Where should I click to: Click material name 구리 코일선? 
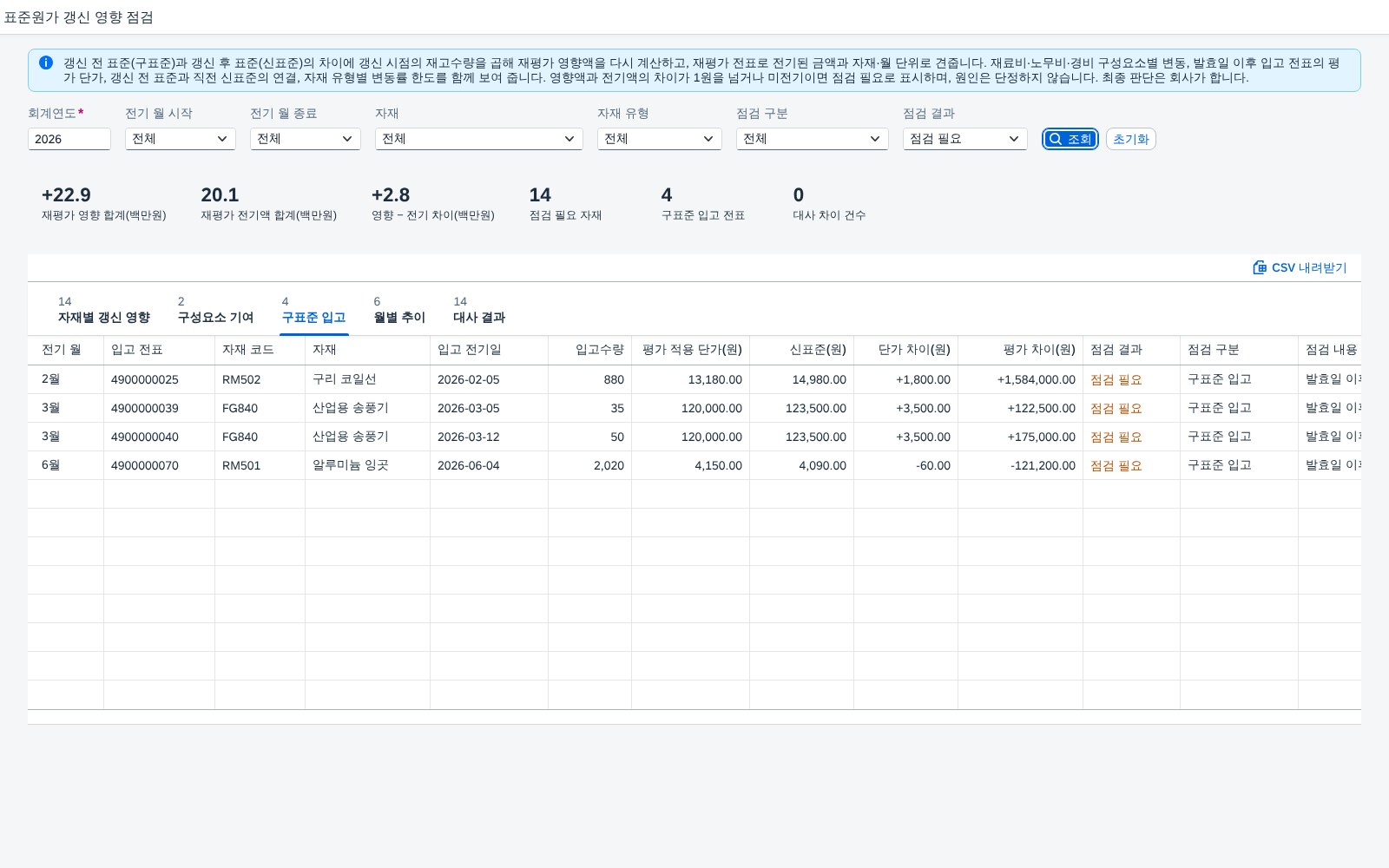pyautogui.click(x=345, y=379)
